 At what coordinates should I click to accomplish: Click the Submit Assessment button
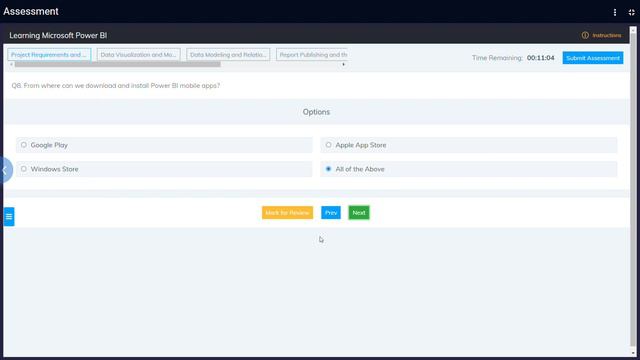(x=593, y=58)
